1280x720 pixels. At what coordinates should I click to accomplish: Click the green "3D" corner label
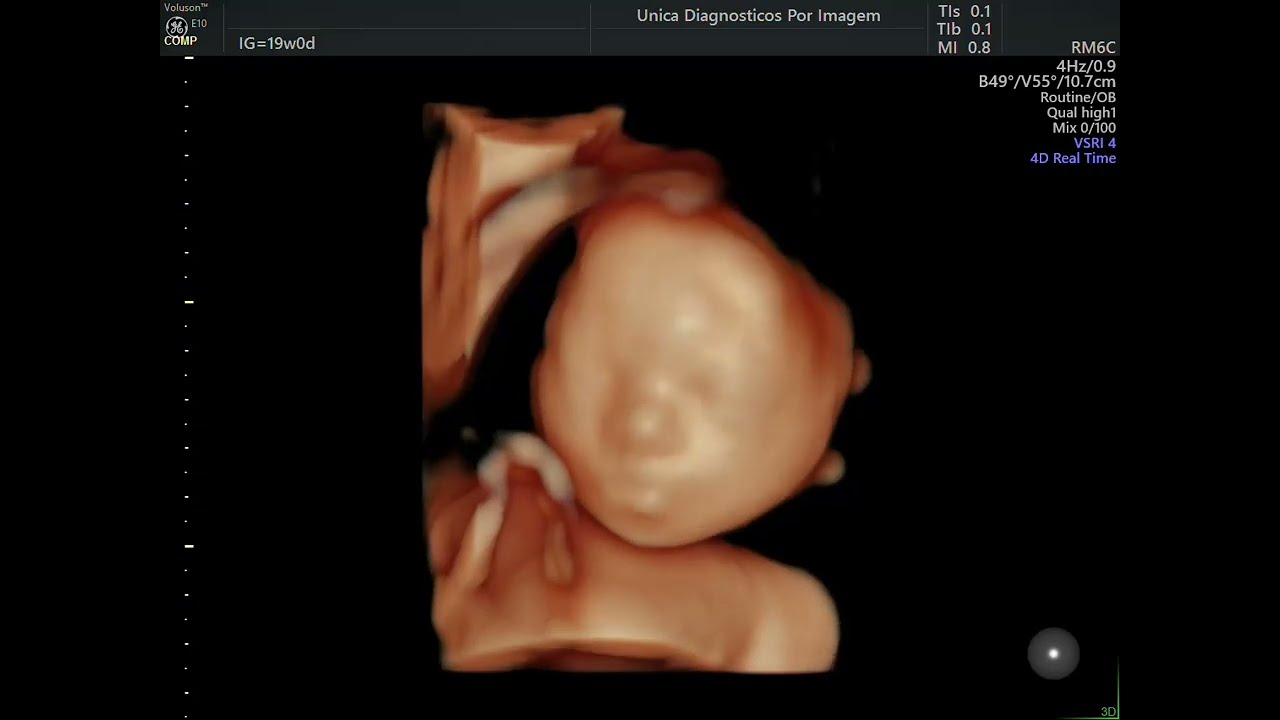pos(1108,712)
